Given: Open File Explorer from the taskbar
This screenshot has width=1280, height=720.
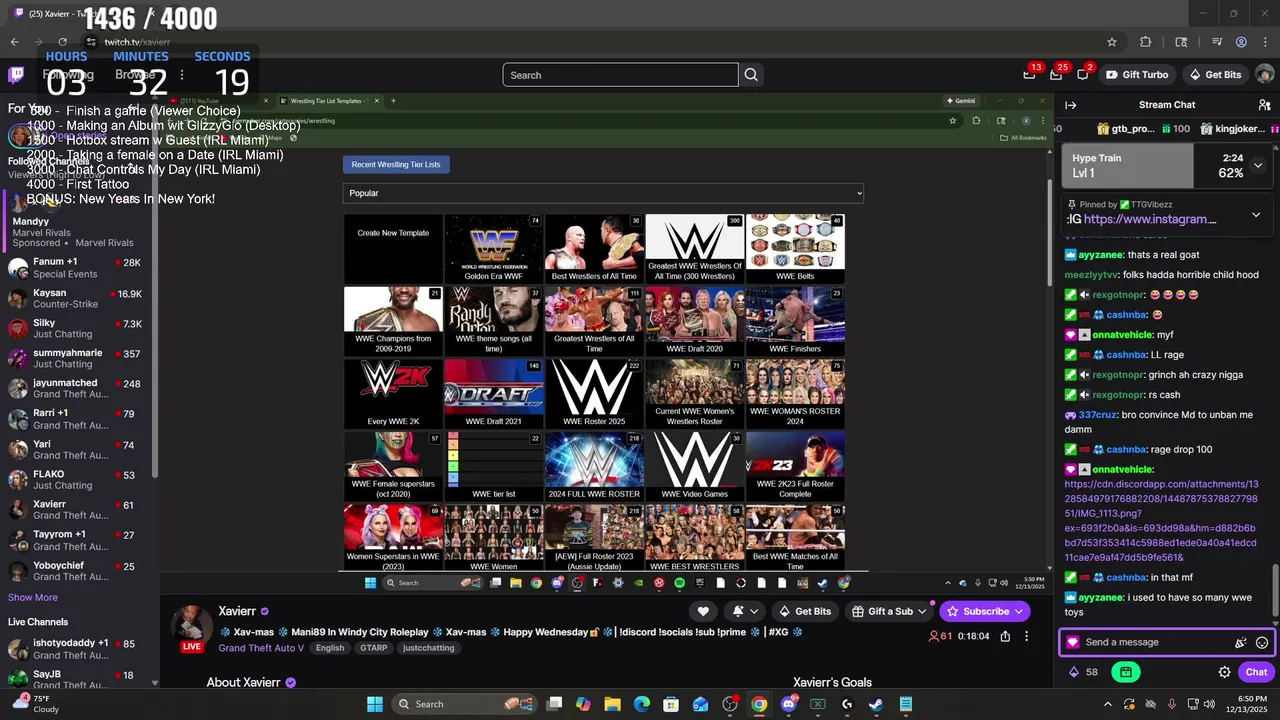Looking at the screenshot, I should 612,704.
